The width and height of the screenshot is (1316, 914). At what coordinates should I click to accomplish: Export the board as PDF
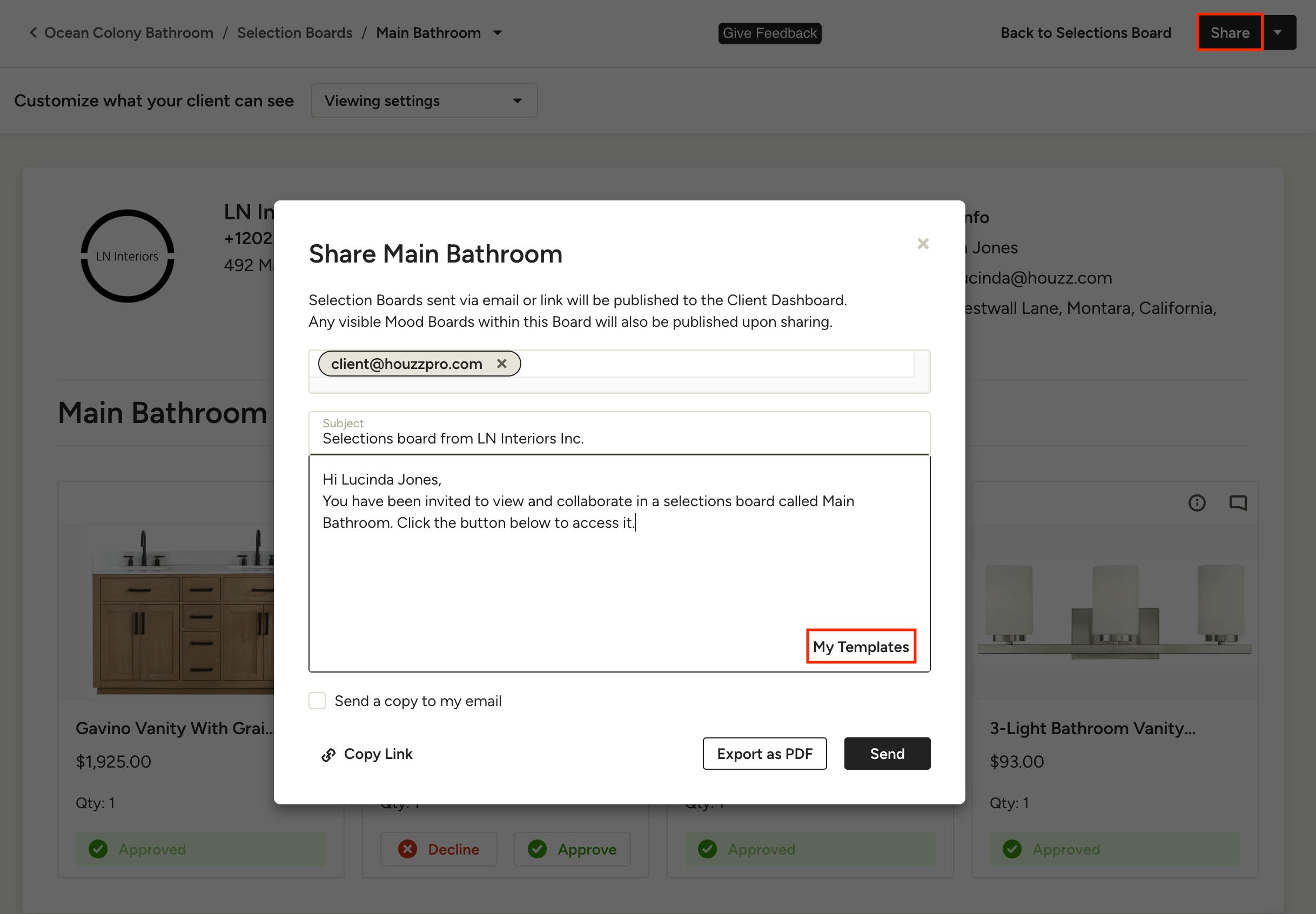click(764, 754)
